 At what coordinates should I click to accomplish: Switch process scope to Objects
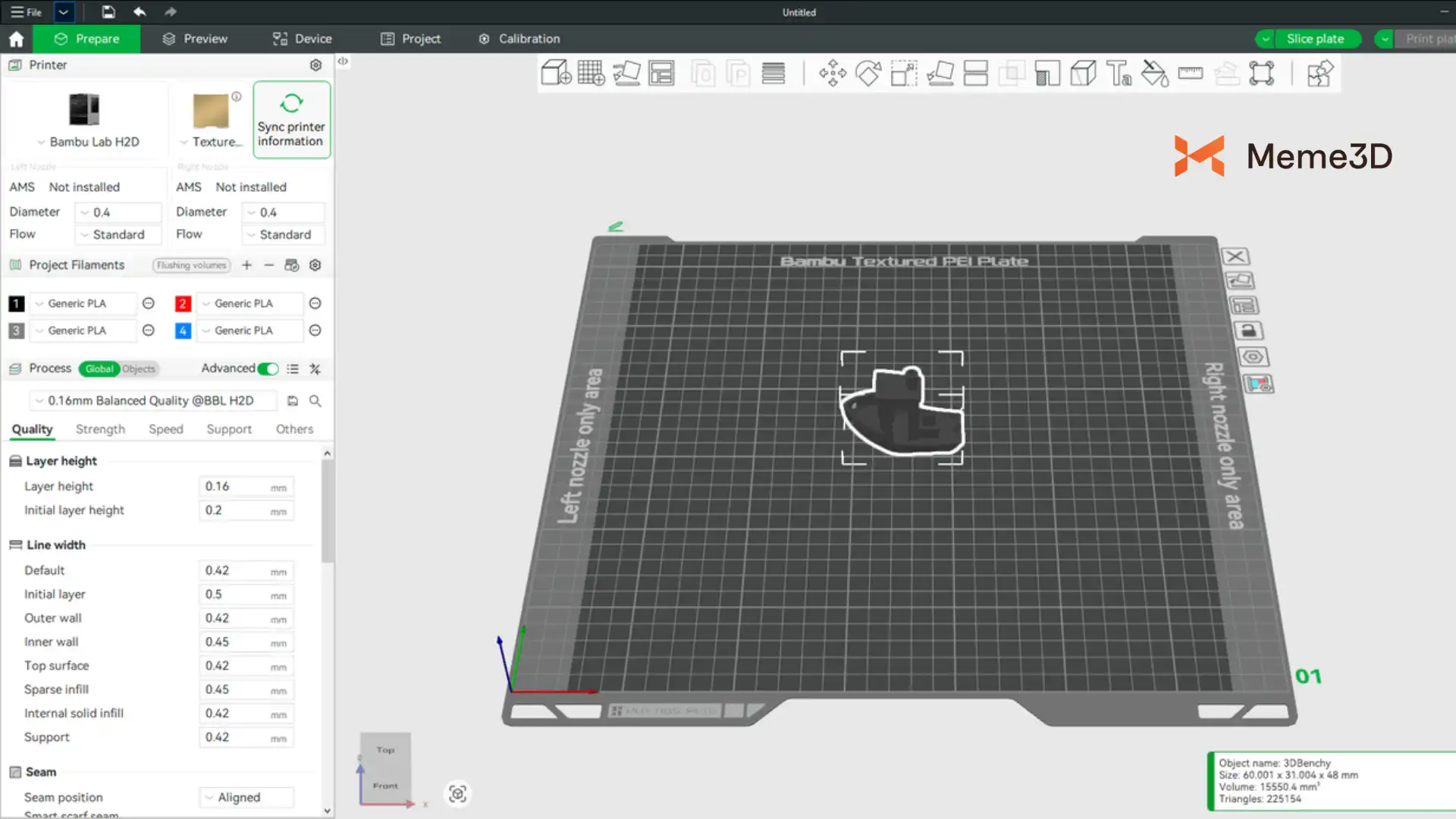[139, 369]
